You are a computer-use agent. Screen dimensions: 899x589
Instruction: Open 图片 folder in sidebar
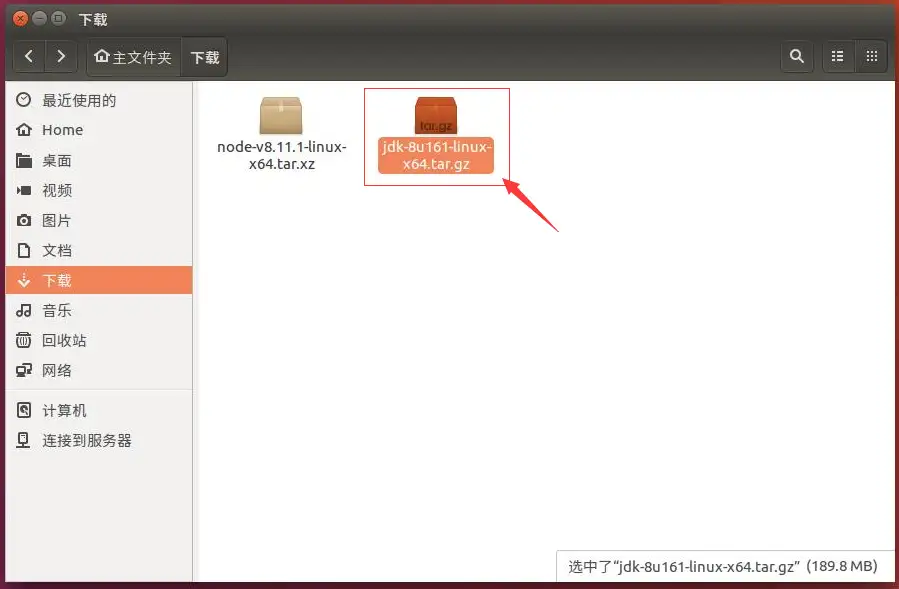56,220
